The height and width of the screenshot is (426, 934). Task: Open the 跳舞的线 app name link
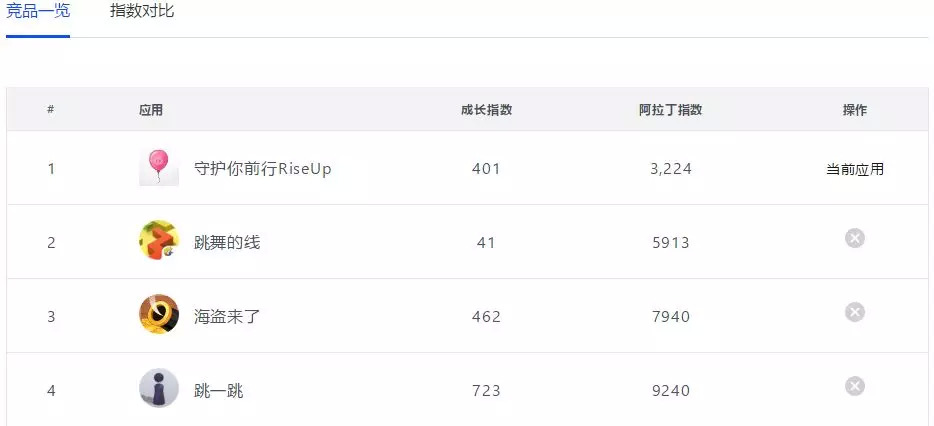(x=227, y=242)
